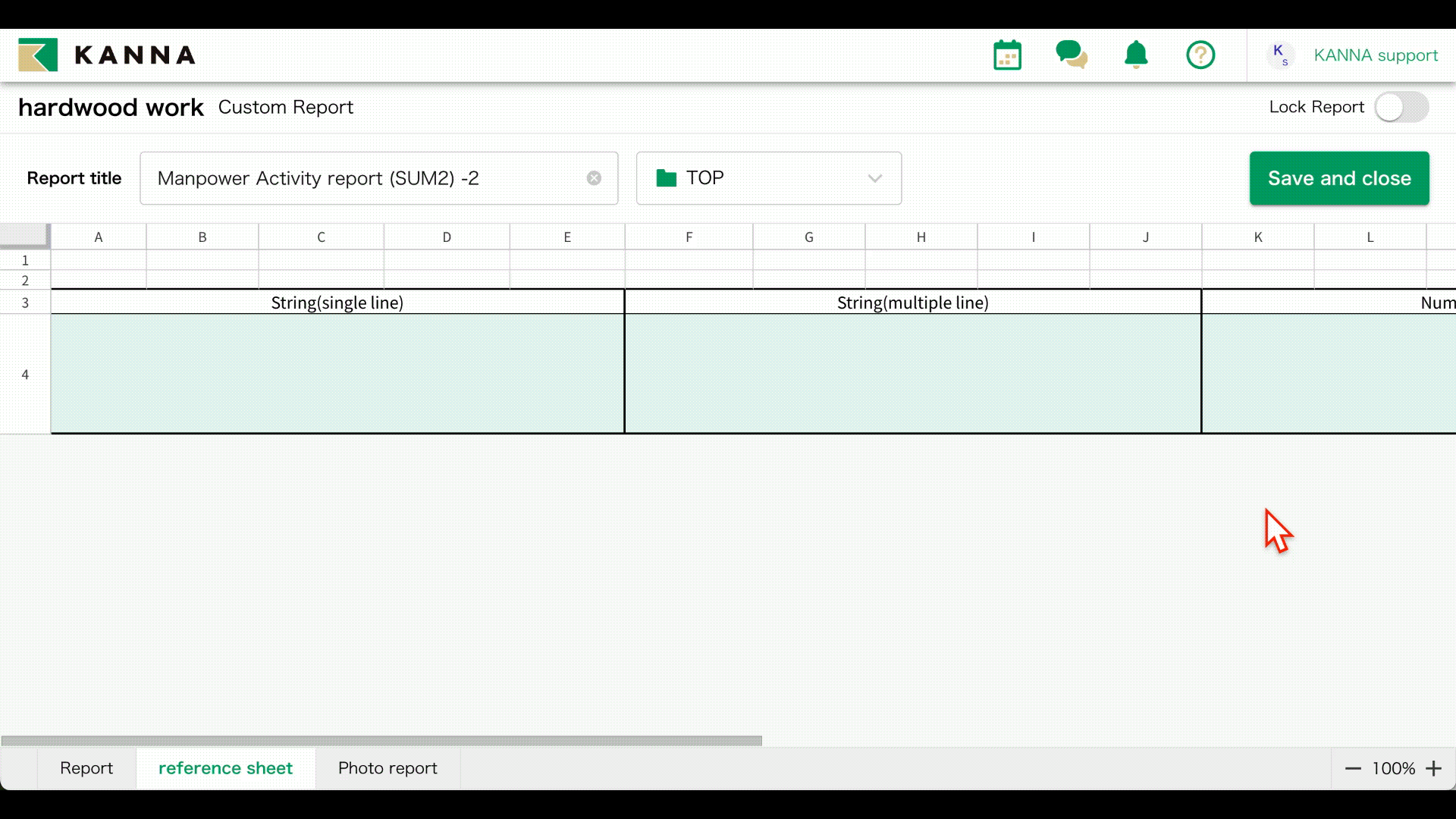The image size is (1456, 819).
Task: Switch to the Photo report tab
Action: [388, 768]
